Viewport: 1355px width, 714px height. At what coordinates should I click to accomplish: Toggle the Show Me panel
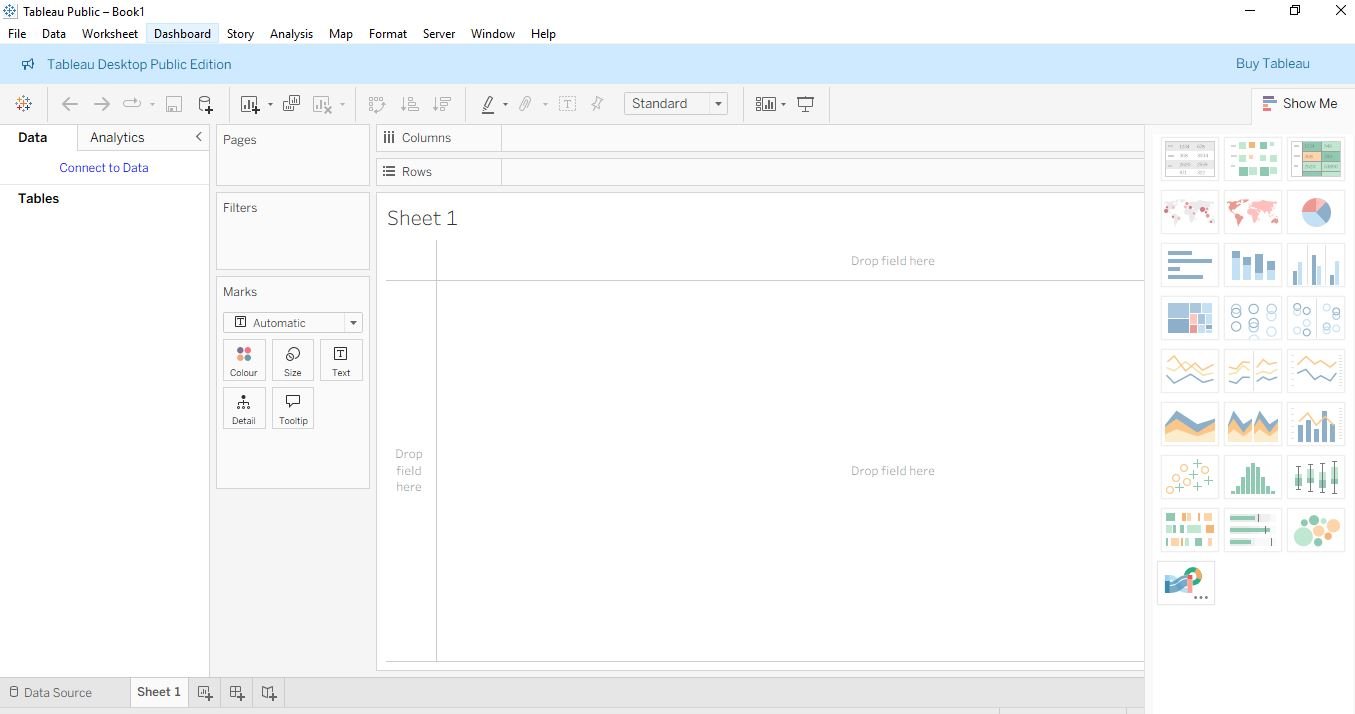[x=1299, y=104]
